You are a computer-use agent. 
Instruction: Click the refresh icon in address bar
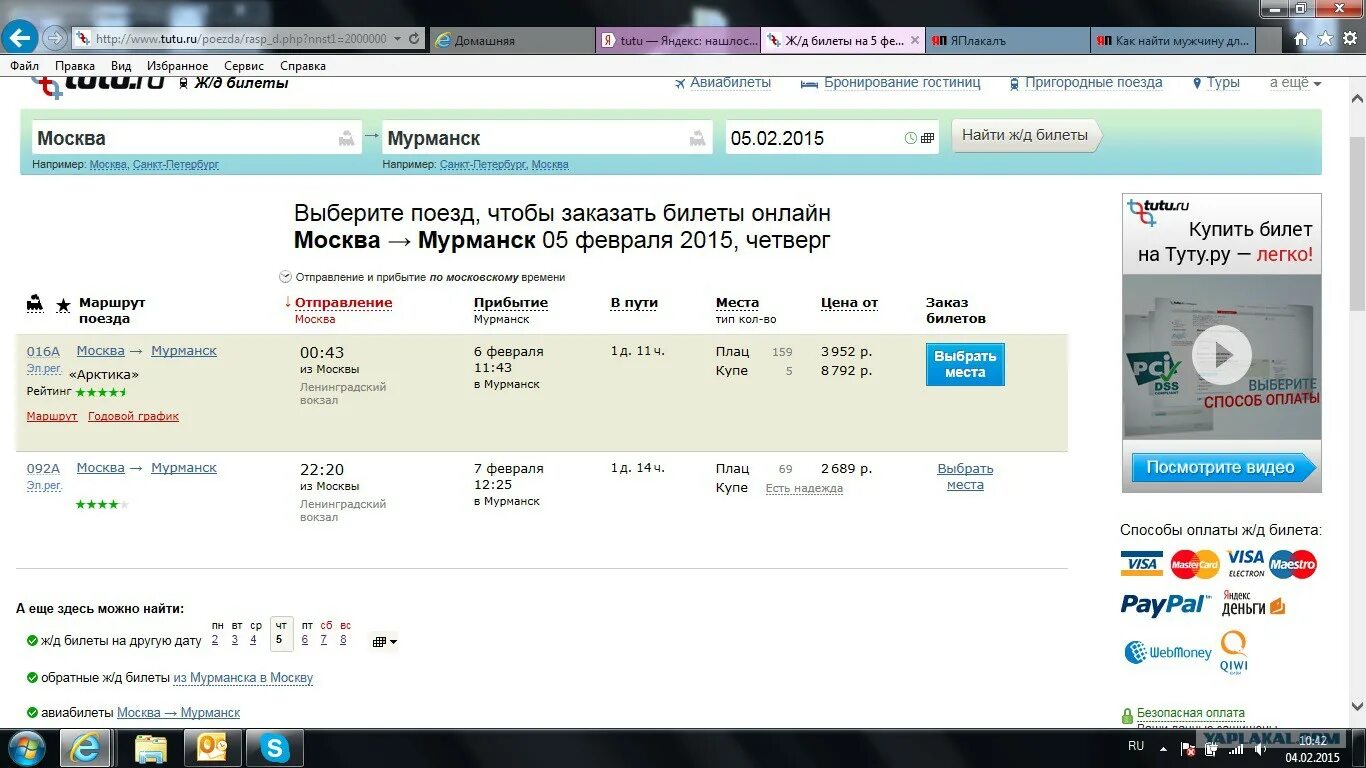click(x=416, y=38)
